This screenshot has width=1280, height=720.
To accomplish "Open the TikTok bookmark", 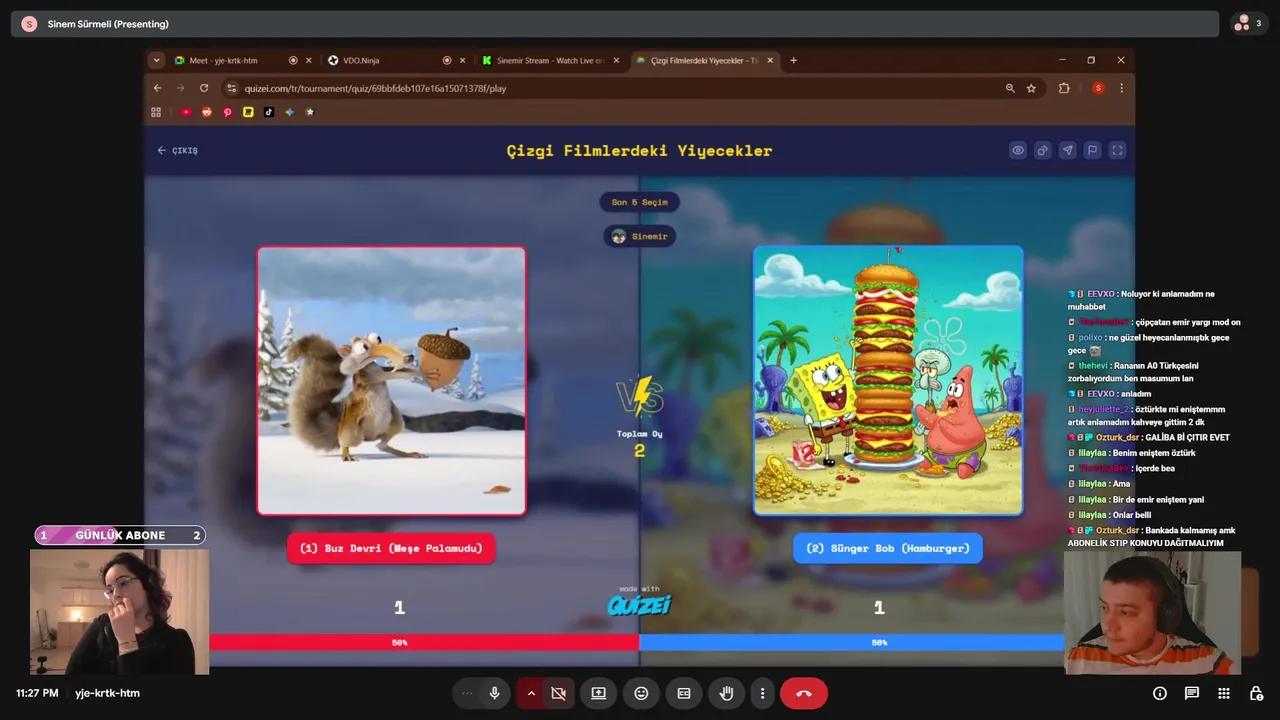I will pyautogui.click(x=269, y=112).
